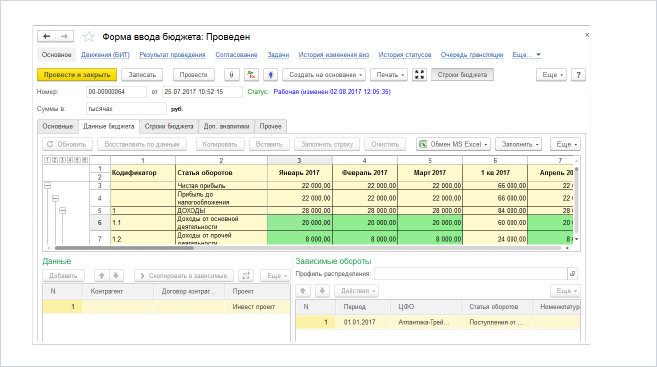Click the Заполнить строку button
The width and height of the screenshot is (657, 367).
(327, 144)
